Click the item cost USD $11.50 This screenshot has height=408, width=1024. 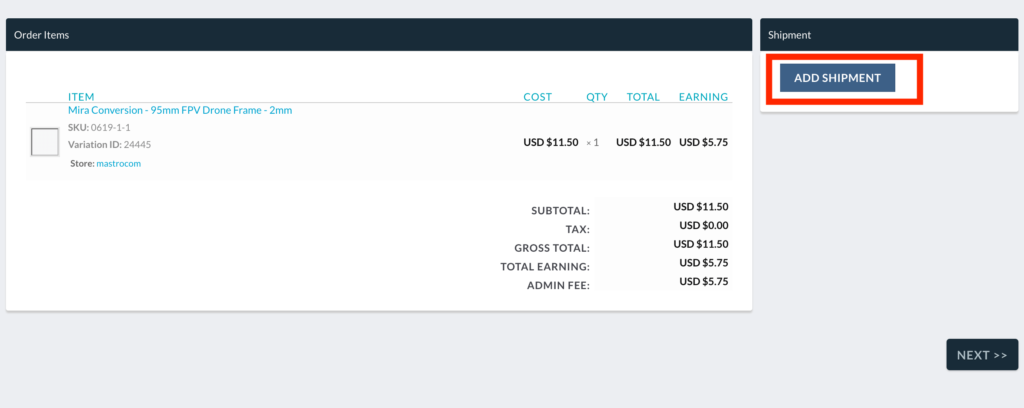pyautogui.click(x=550, y=142)
